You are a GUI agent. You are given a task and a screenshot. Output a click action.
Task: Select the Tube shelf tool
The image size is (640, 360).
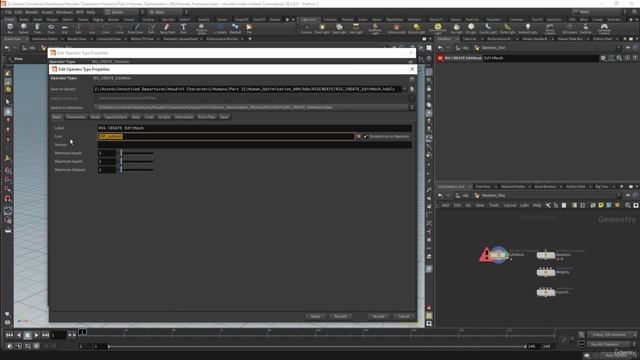pyautogui.click(x=37, y=29)
